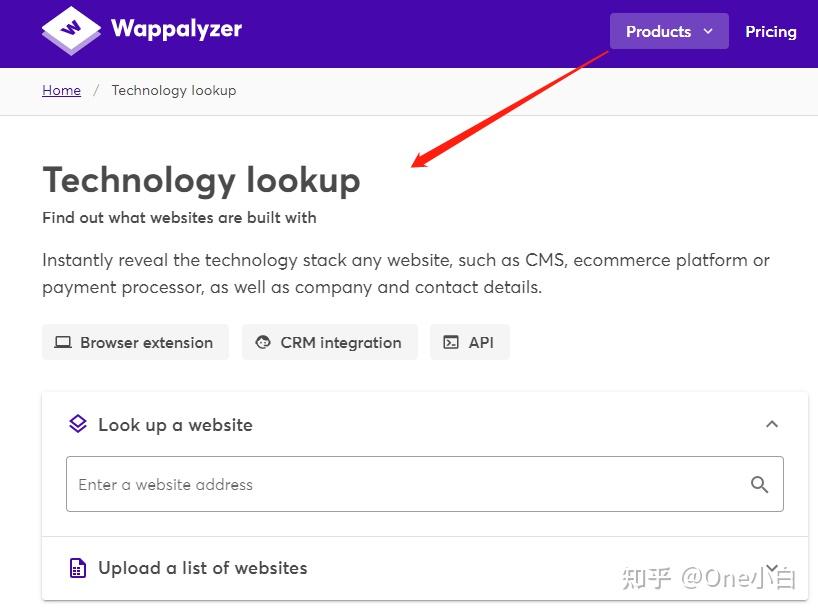Click the CRM integration button
818x611 pixels.
(x=329, y=342)
